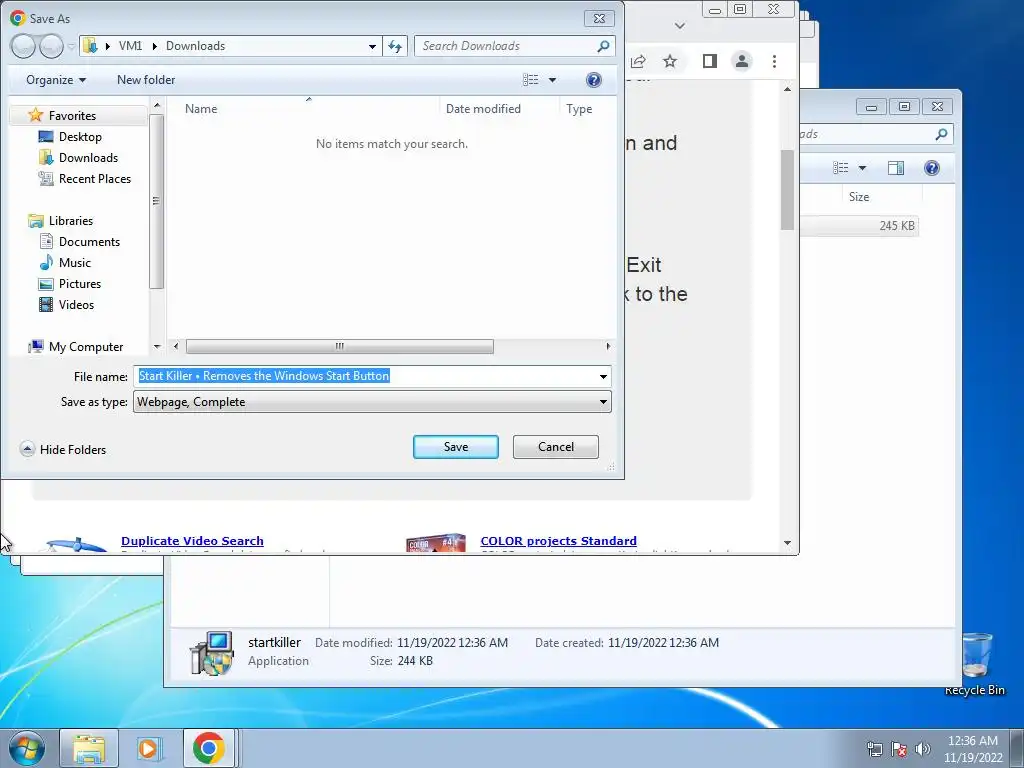Create a New folder
This screenshot has height=768, width=1024.
[x=146, y=80]
